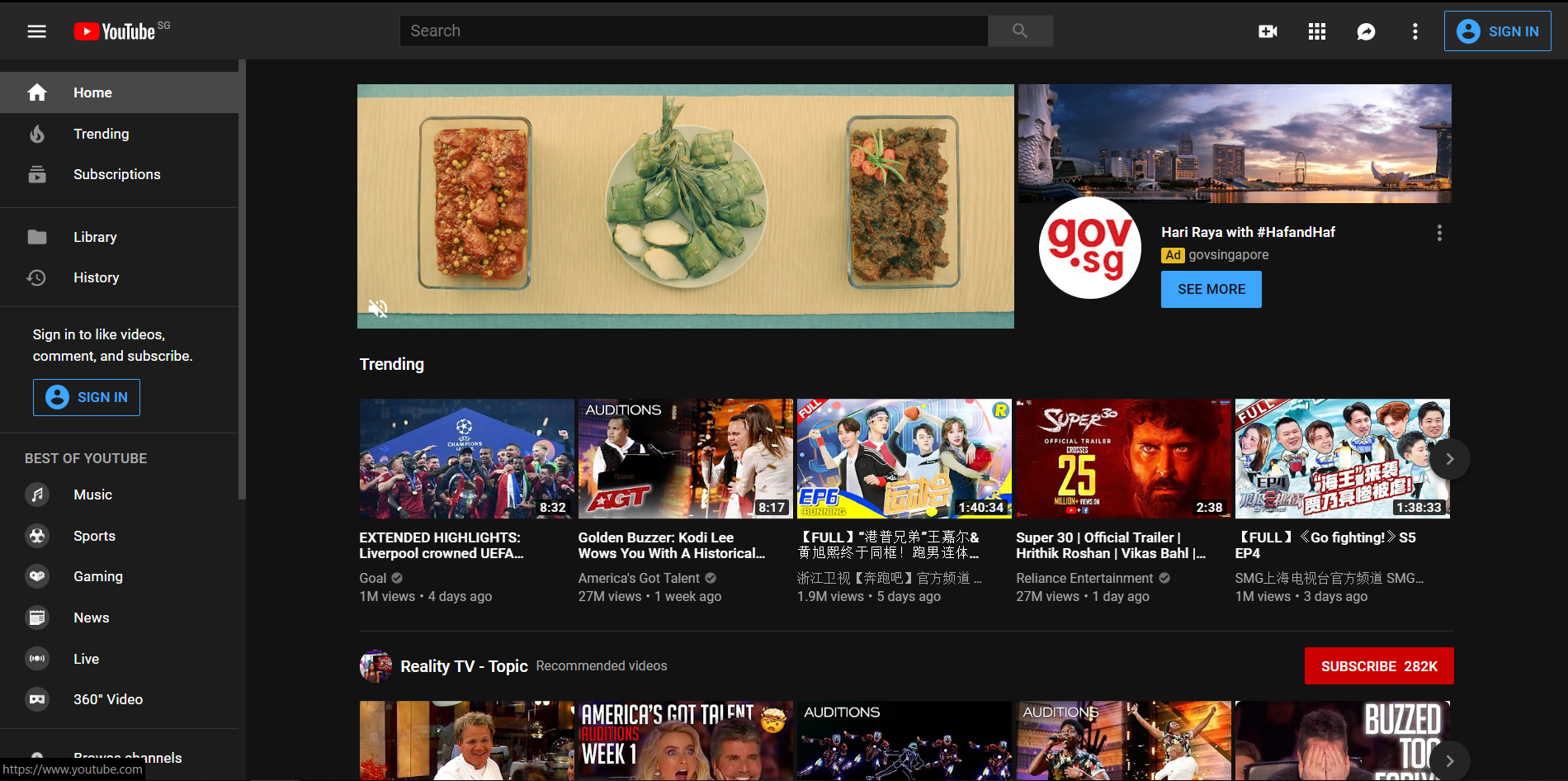Click the Library folder icon

click(x=37, y=237)
